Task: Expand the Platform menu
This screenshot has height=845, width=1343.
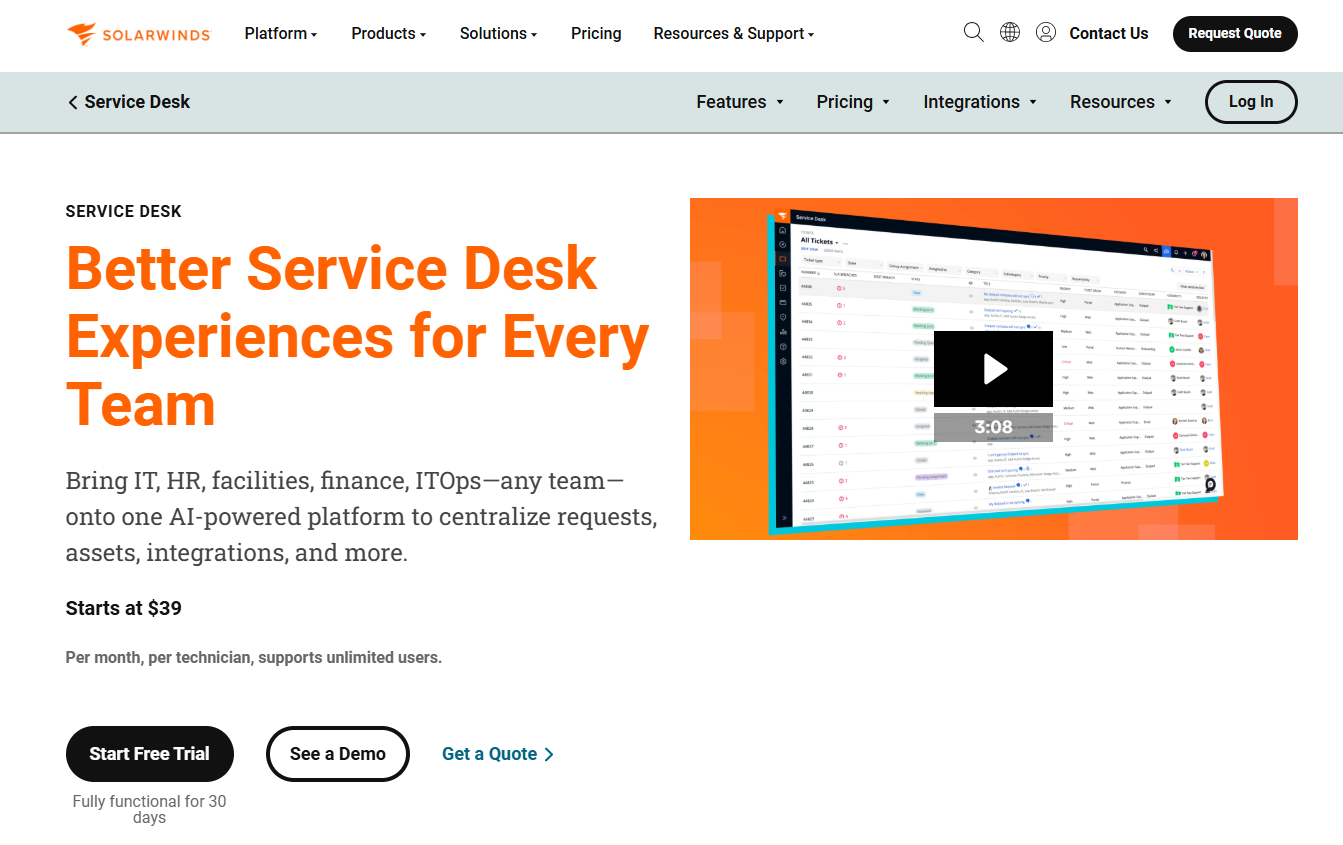Action: 281,34
